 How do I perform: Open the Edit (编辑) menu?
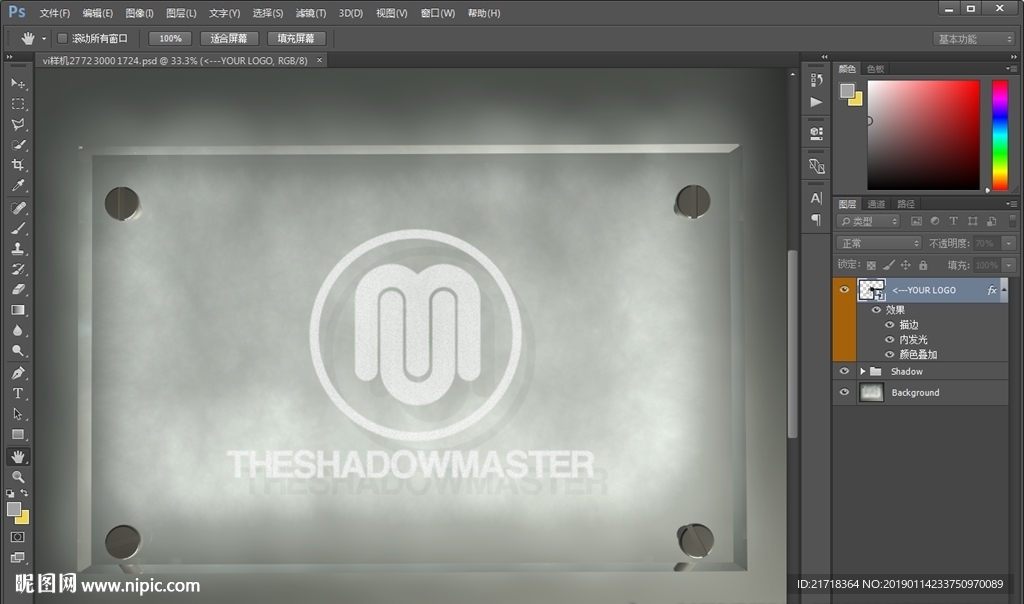pyautogui.click(x=97, y=13)
